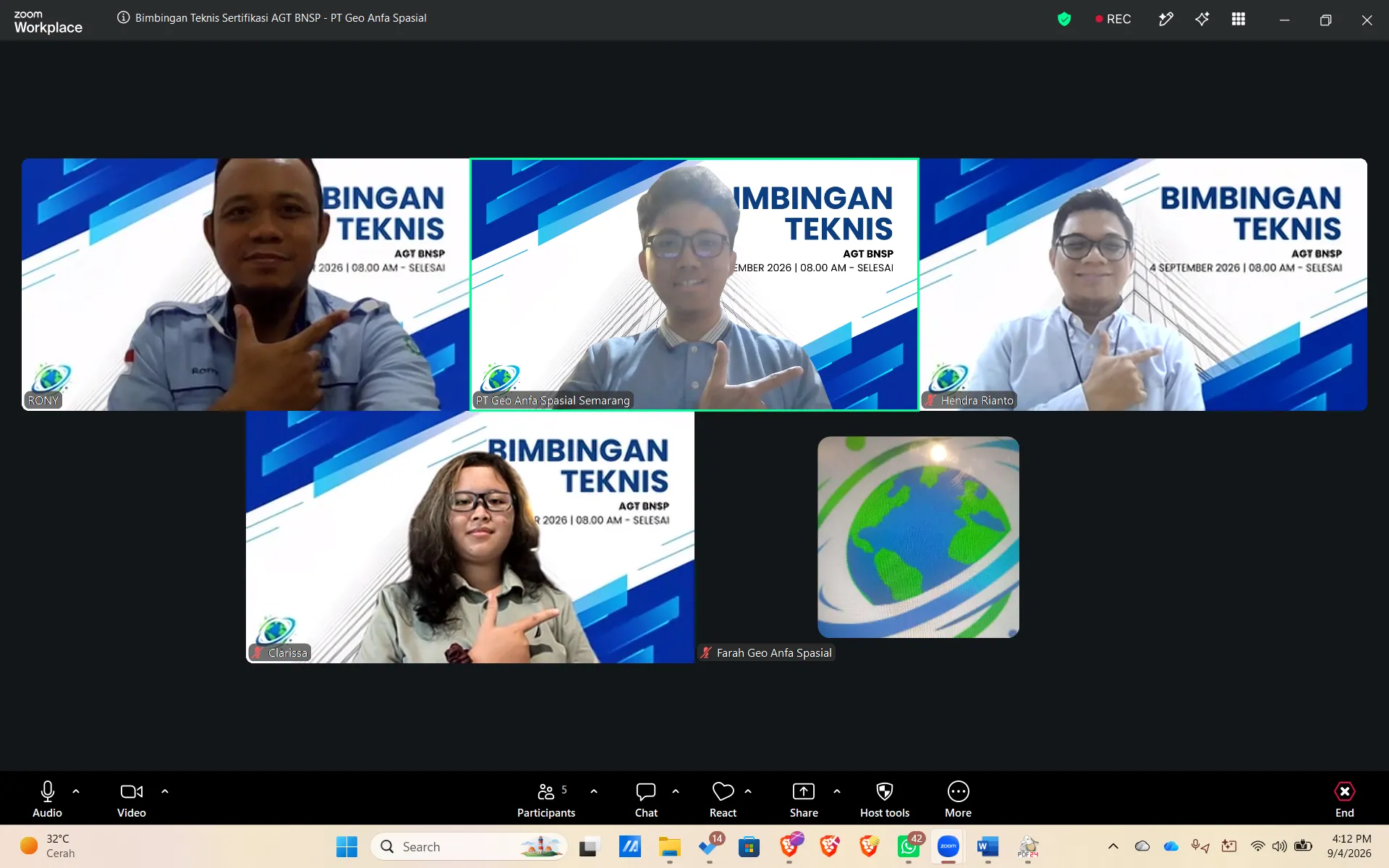1389x868 pixels.
Task: Open the annotate pen icon in title bar
Action: click(x=1165, y=19)
